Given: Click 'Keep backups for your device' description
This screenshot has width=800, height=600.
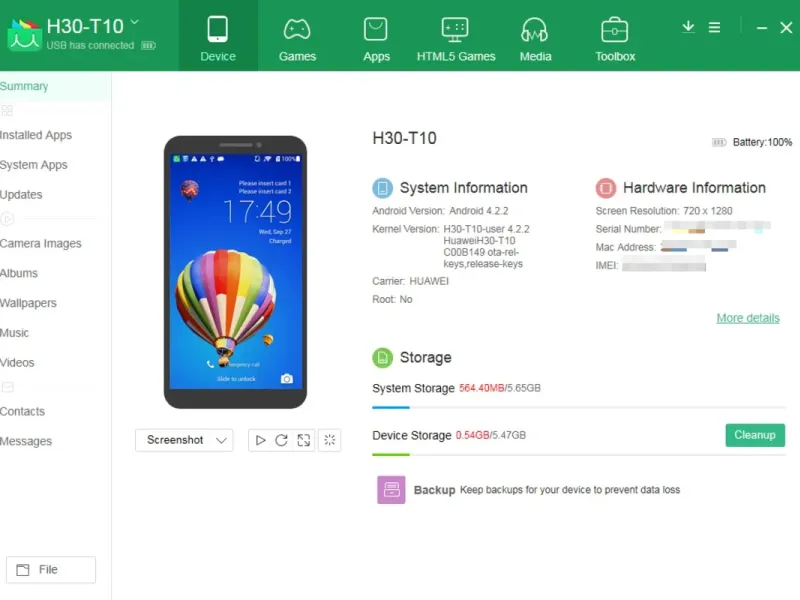Looking at the screenshot, I should (x=570, y=490).
